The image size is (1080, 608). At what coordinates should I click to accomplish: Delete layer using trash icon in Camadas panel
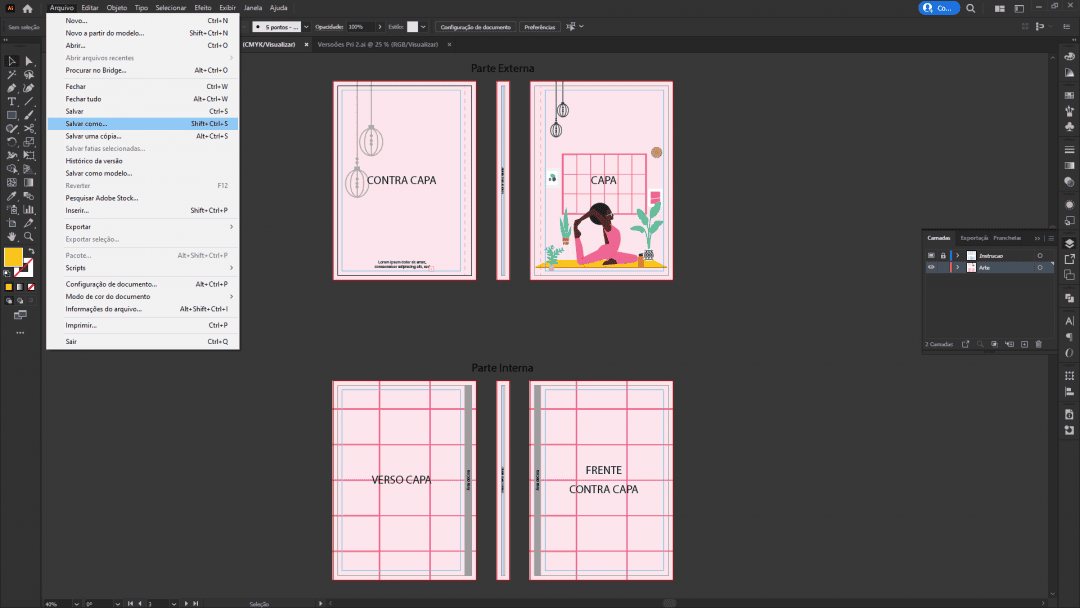1038,344
